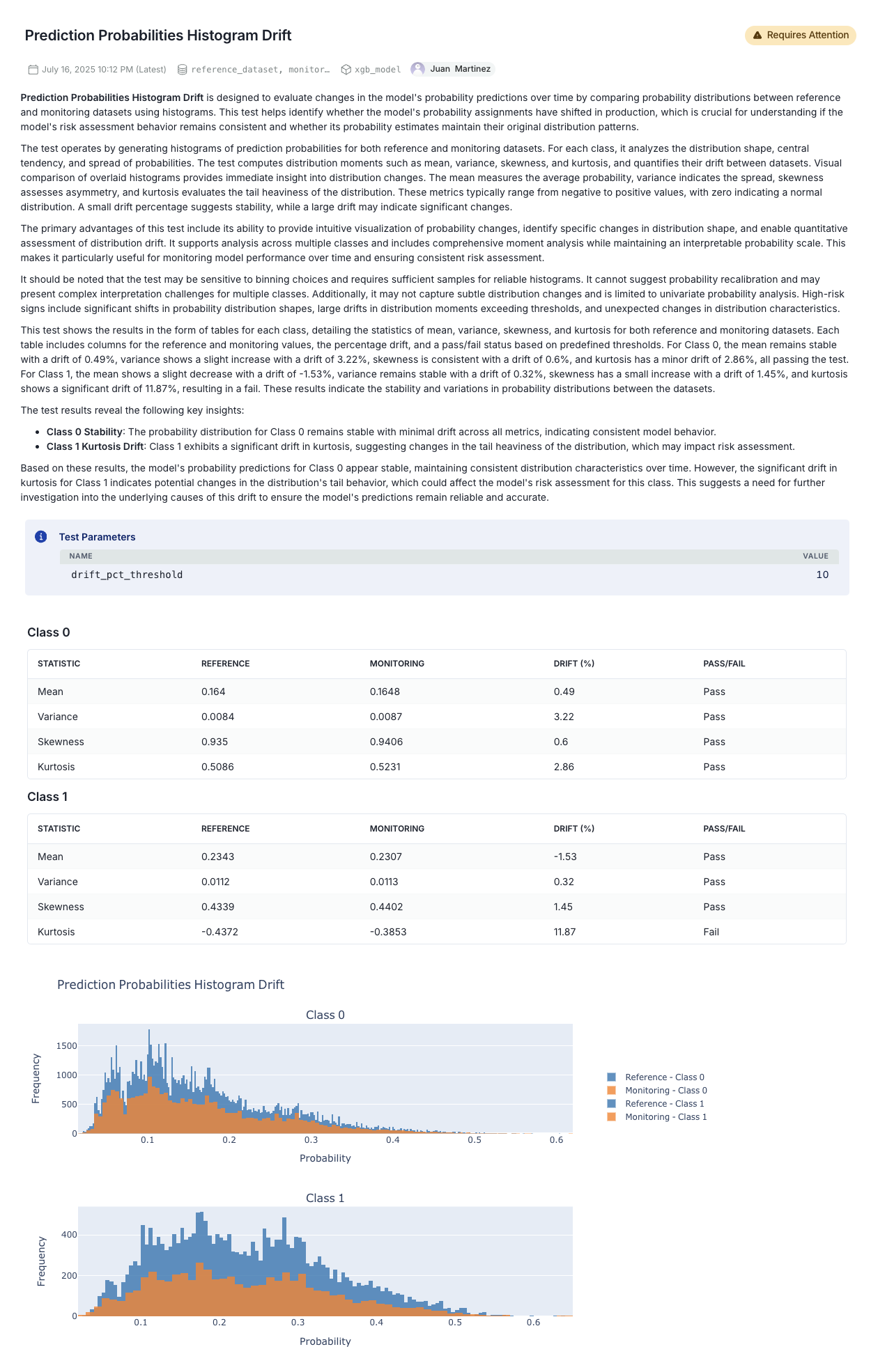Click the cube icon next to xgb_model
The width and height of the screenshot is (878, 1372).
click(x=346, y=70)
